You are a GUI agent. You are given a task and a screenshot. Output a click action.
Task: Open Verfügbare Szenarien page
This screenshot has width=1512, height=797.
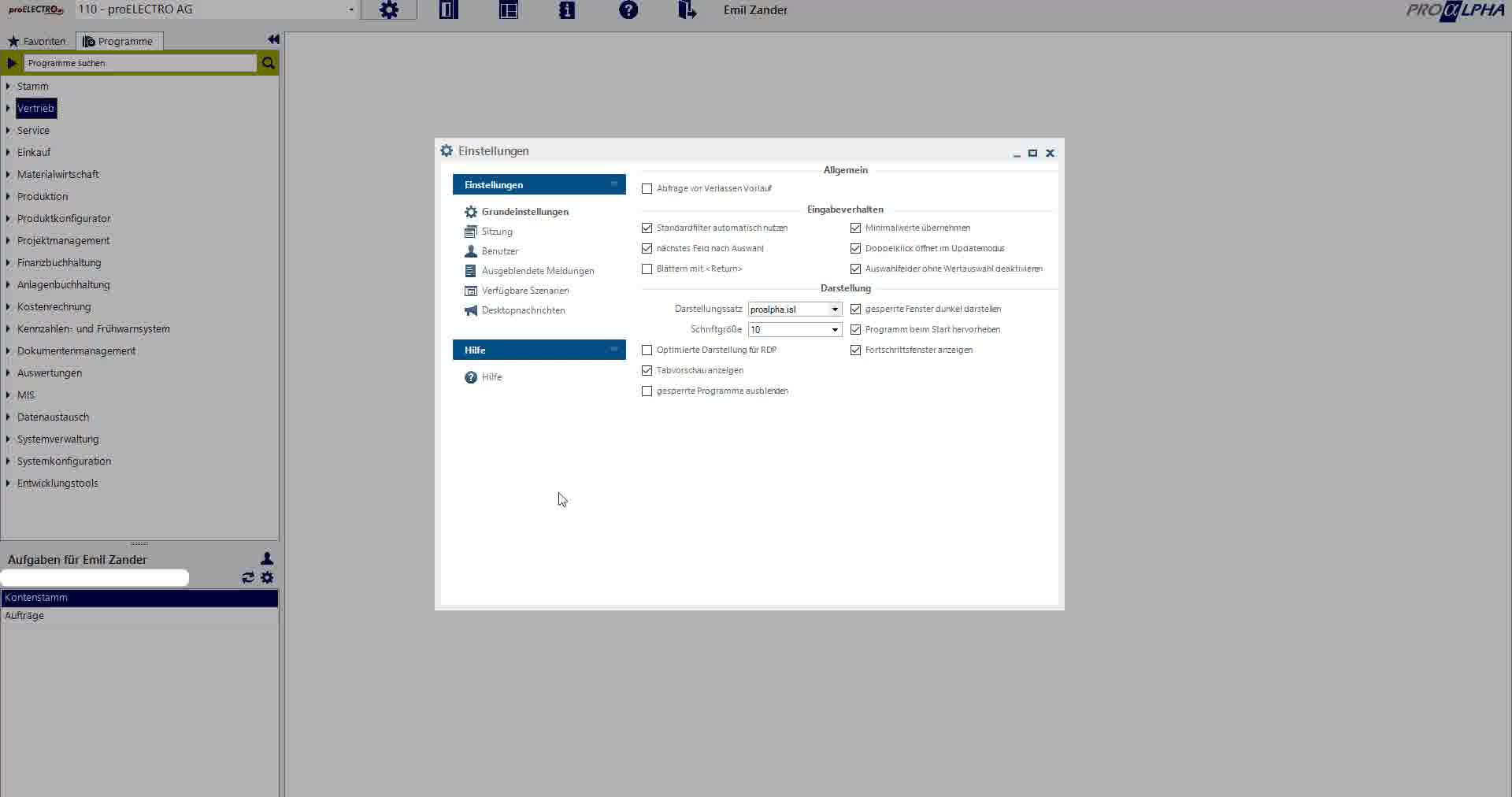(x=525, y=291)
